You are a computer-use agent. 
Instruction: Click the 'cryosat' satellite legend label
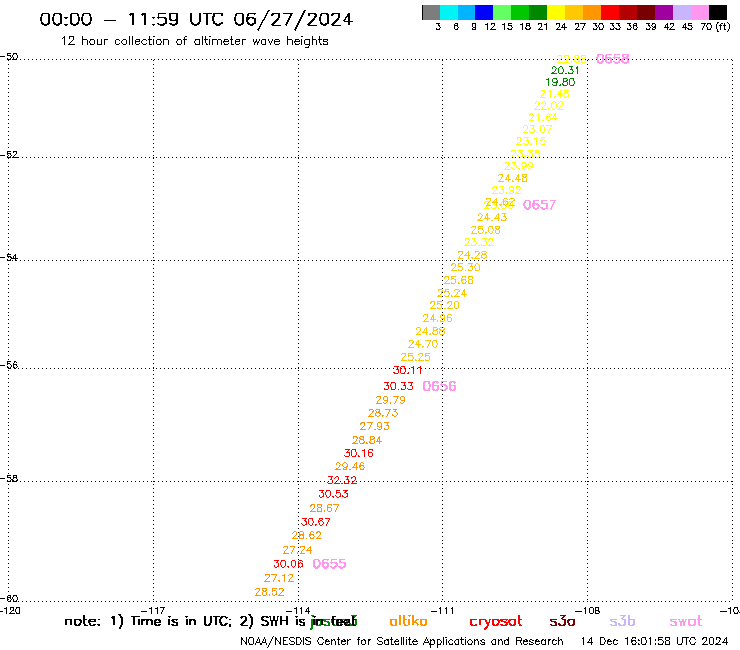click(x=496, y=622)
